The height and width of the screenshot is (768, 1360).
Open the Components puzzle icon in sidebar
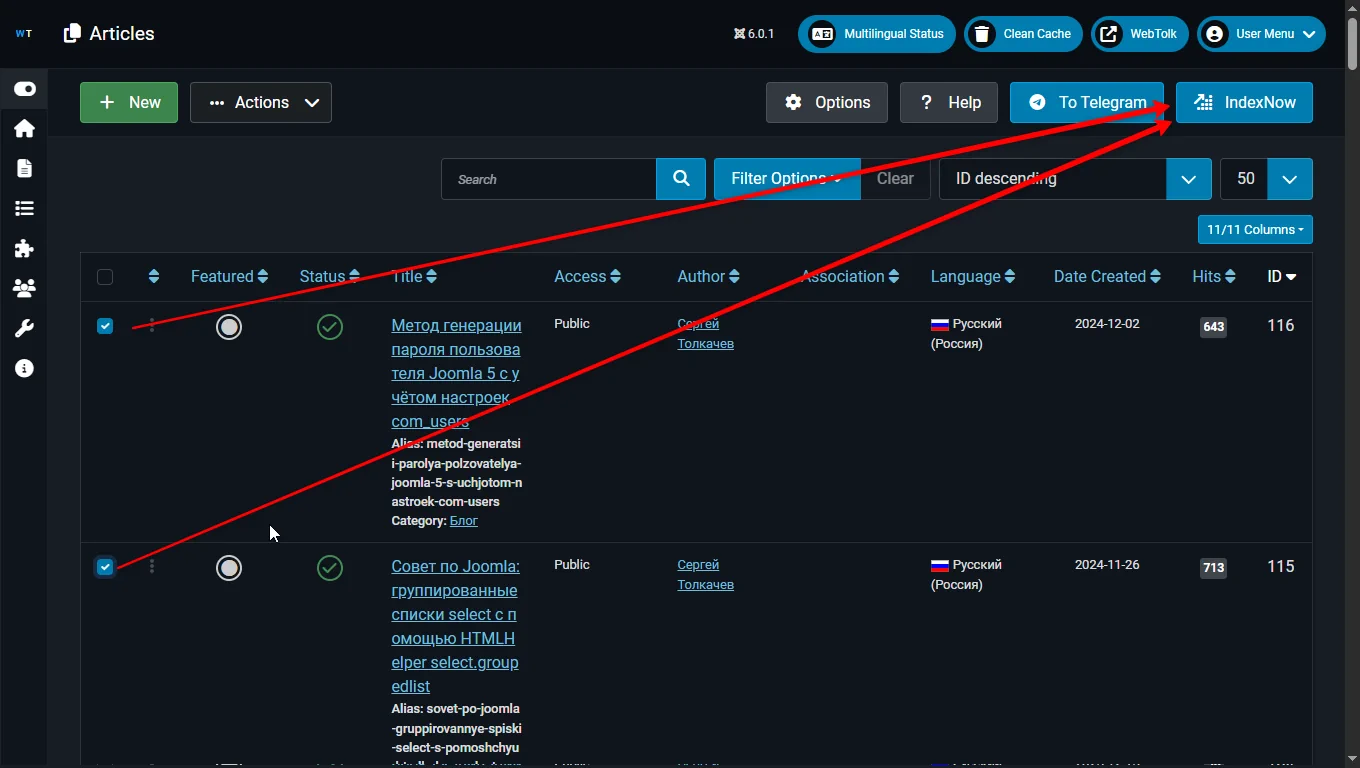(x=24, y=249)
